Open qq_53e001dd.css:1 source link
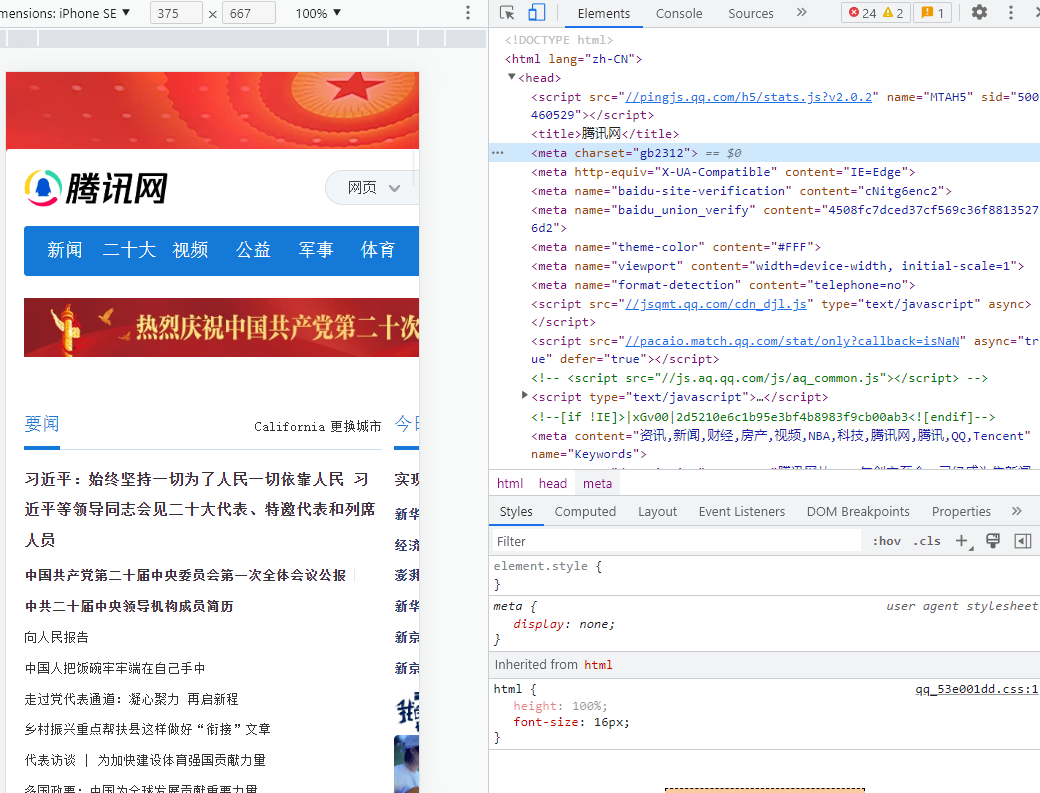This screenshot has height=793, width=1040. pyautogui.click(x=976, y=689)
